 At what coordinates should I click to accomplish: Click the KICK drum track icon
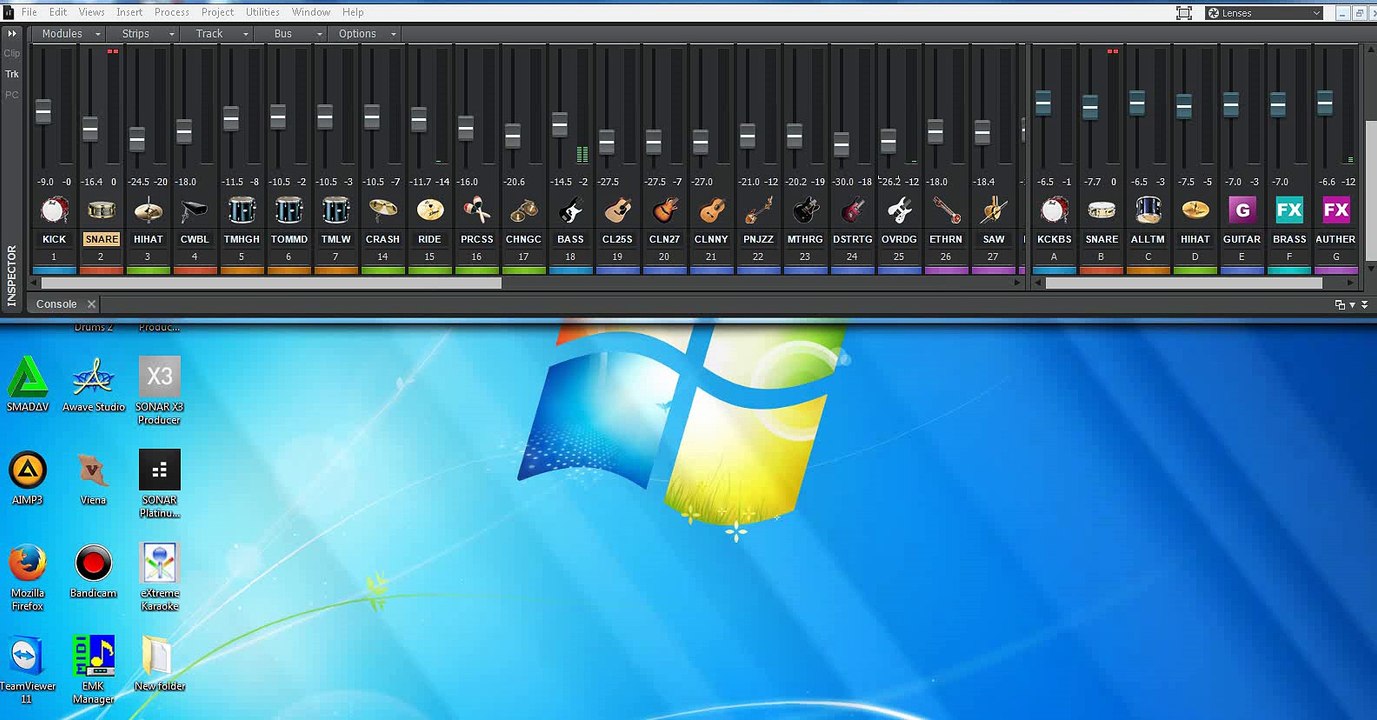point(54,210)
